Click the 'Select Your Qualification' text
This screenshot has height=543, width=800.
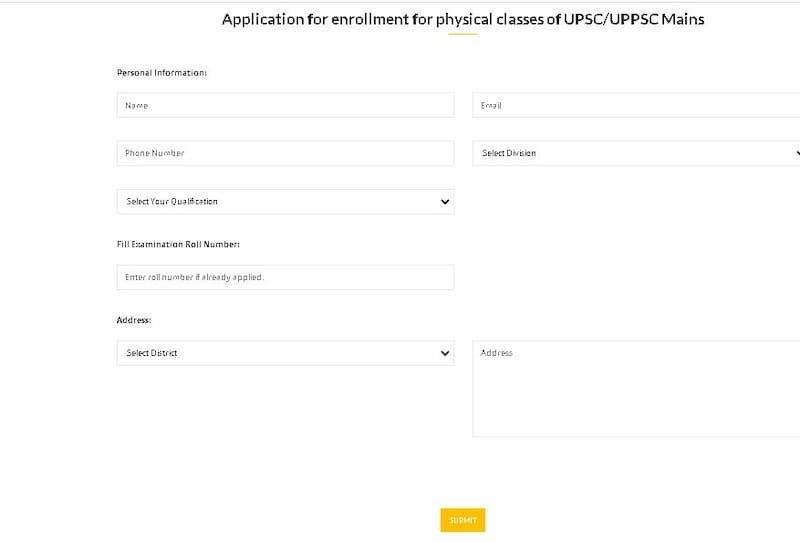172,202
